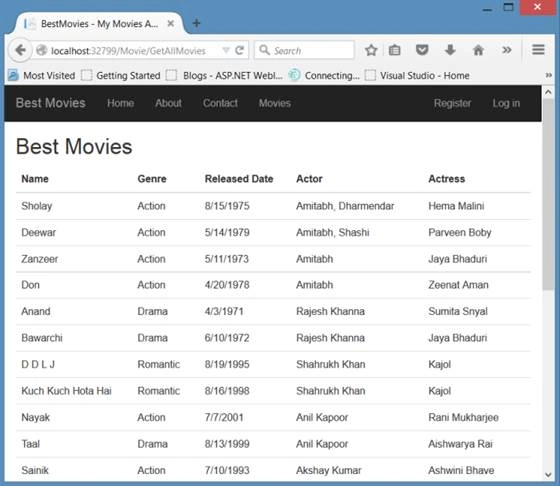Open the Movies item in the navbar
Viewport: 560px width, 486px height.
(x=275, y=103)
